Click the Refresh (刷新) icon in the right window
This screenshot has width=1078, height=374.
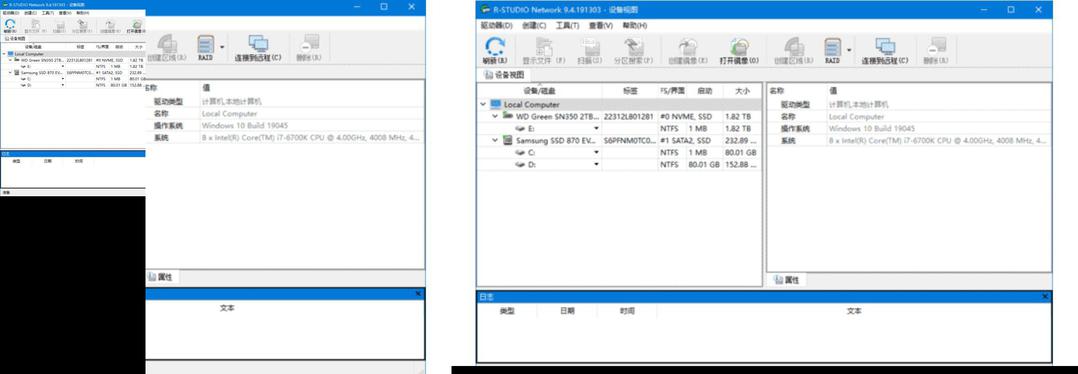click(495, 50)
